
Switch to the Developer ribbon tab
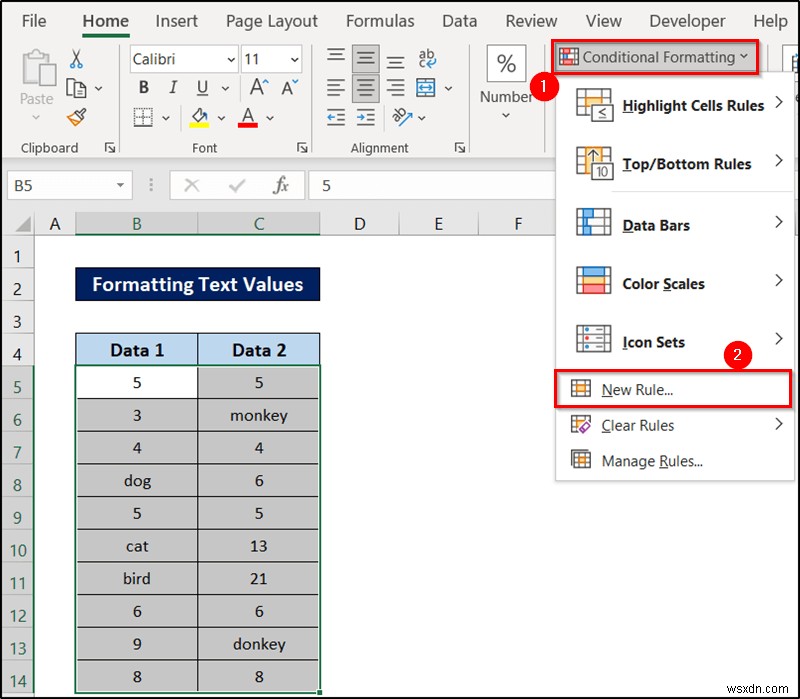[687, 21]
